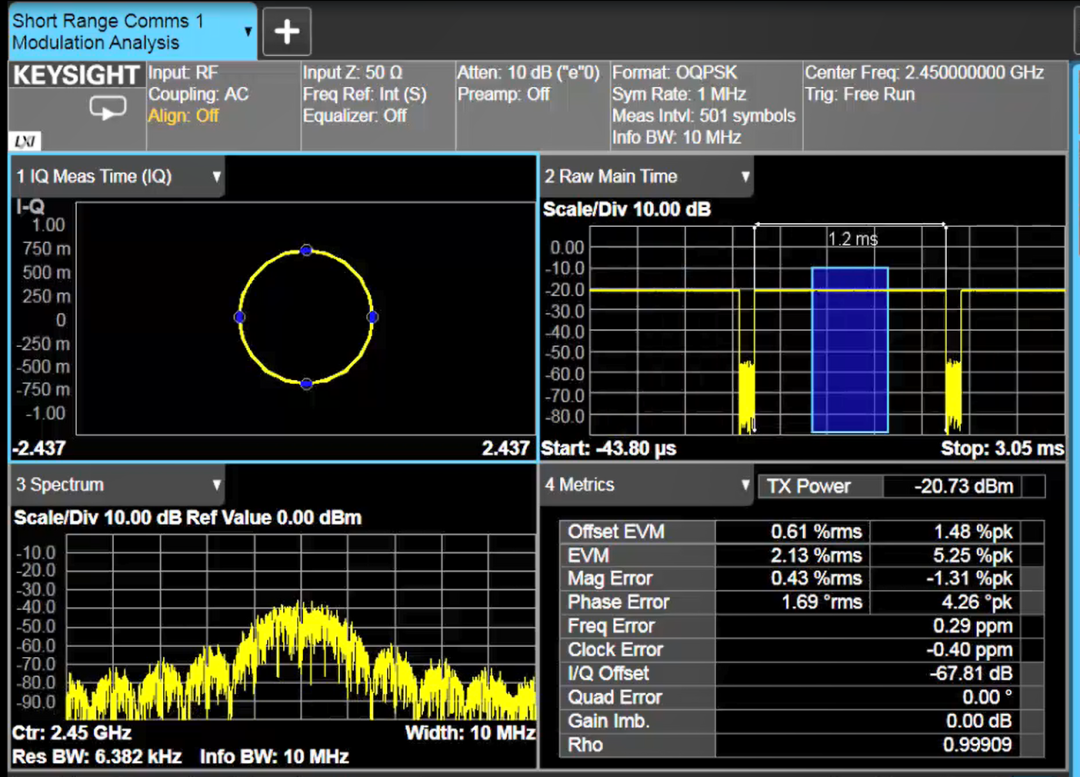Click the LXI status icon

pos(22,141)
